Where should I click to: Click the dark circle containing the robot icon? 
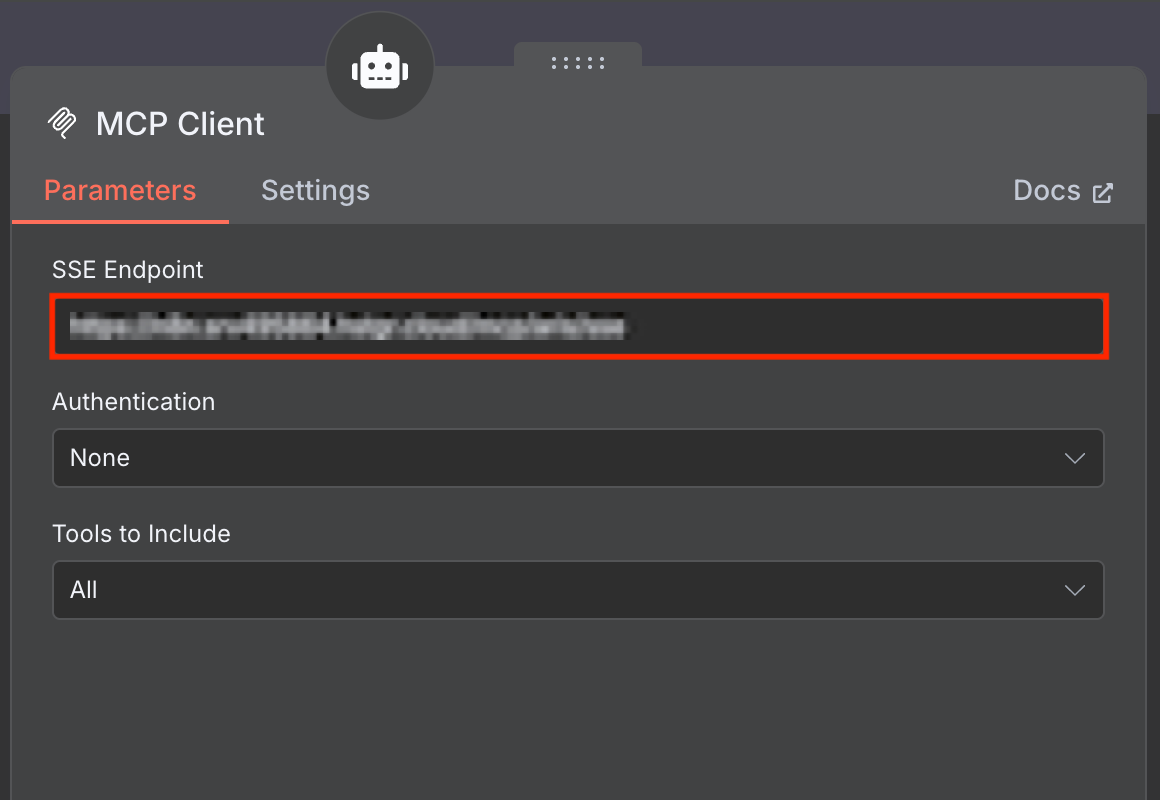coord(380,65)
